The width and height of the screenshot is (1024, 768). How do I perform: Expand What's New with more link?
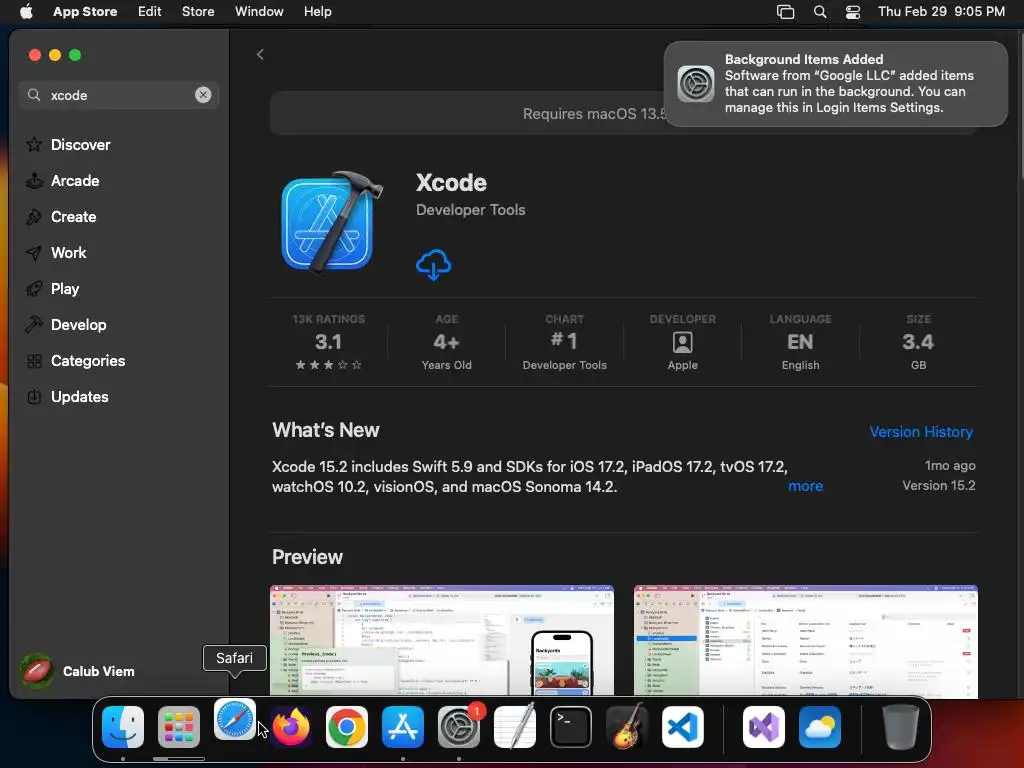pyautogui.click(x=805, y=486)
